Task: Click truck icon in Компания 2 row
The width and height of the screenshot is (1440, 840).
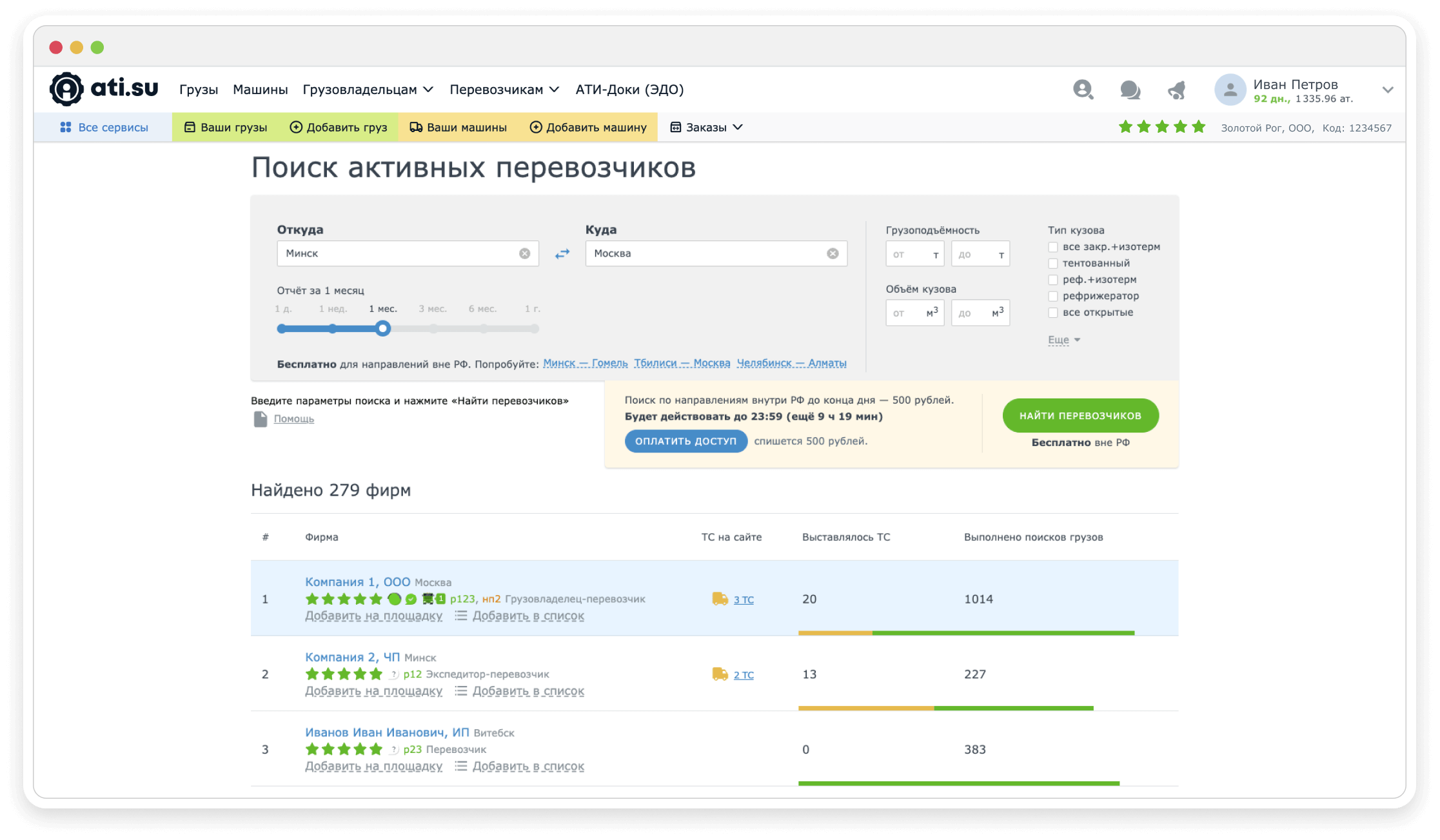Action: click(720, 674)
